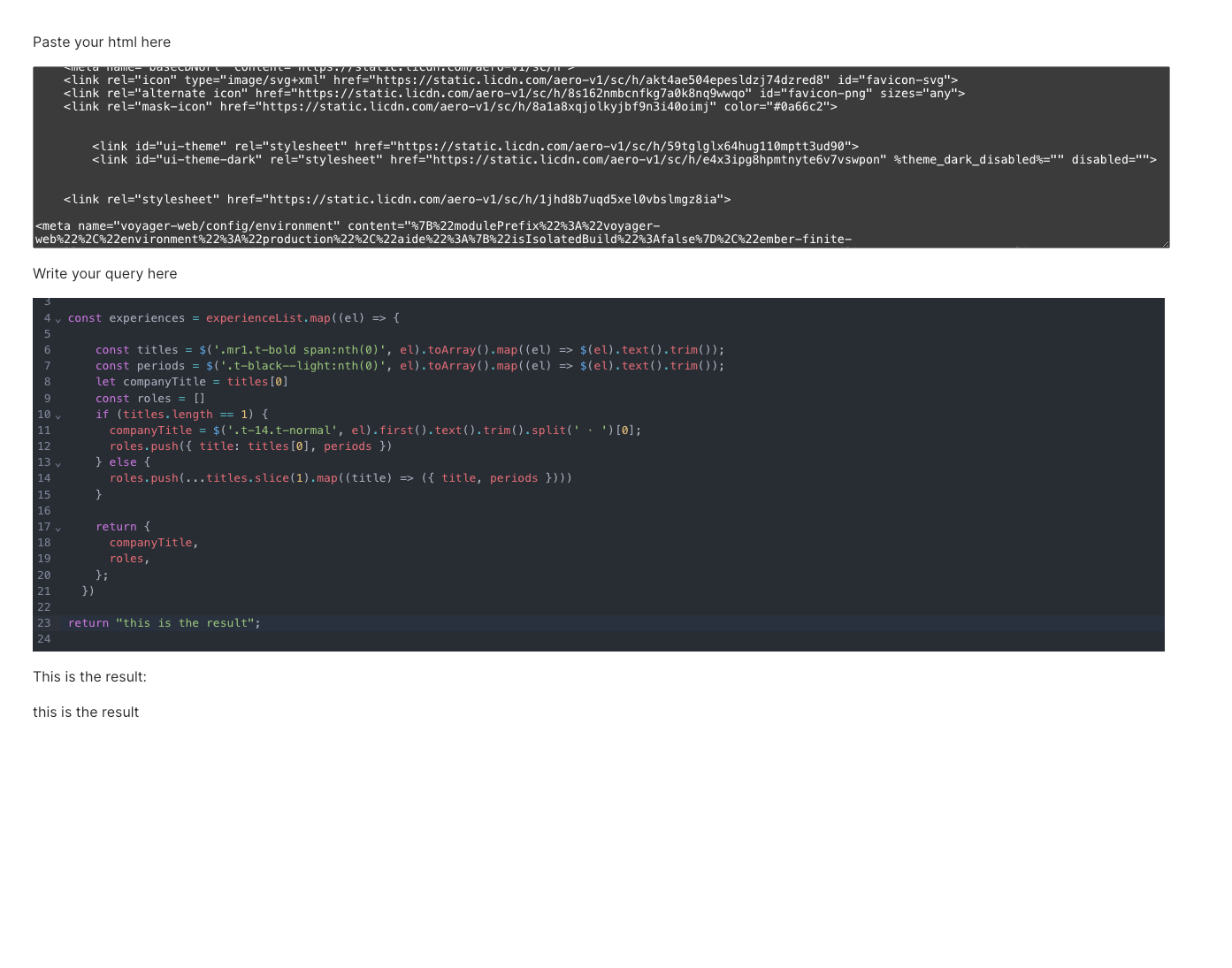Screen dimensions: 1232x968
Task: Click the ui-theme-dark link line in textarea
Action: 624,160
